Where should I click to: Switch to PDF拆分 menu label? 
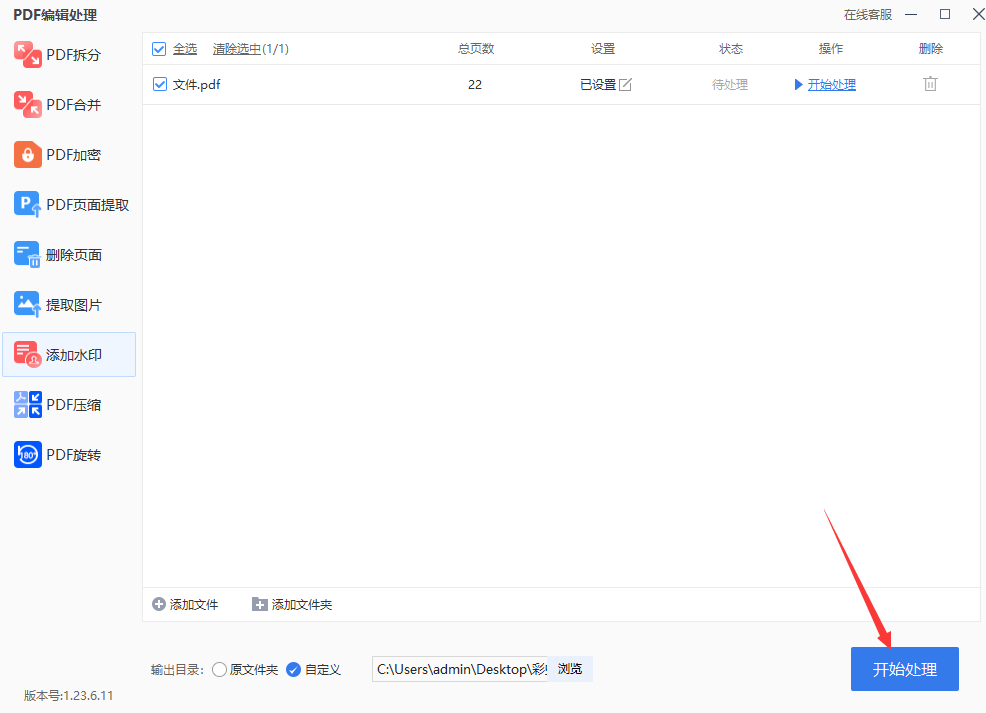pyautogui.click(x=74, y=55)
